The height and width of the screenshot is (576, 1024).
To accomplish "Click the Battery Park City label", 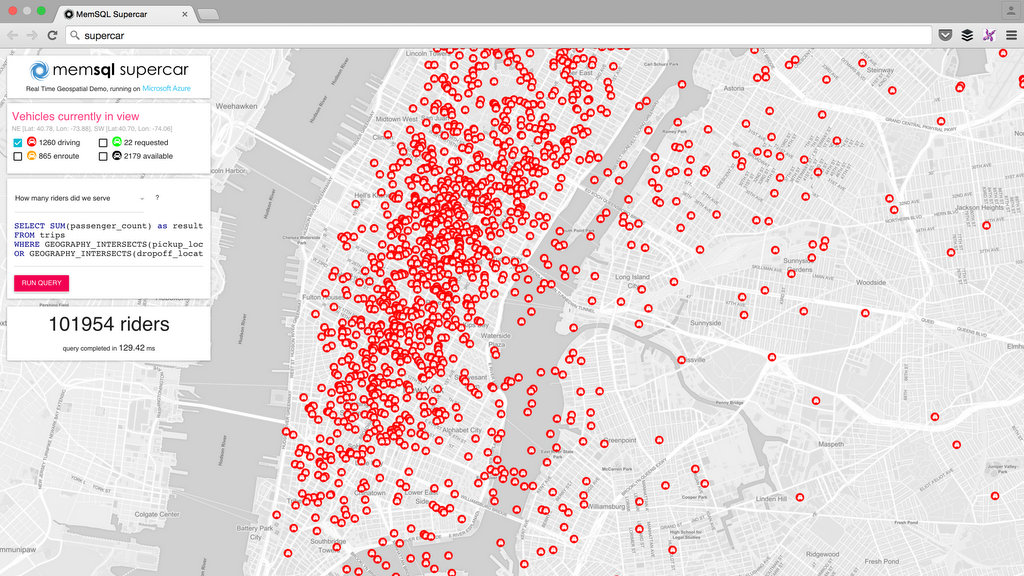I will tap(255, 532).
